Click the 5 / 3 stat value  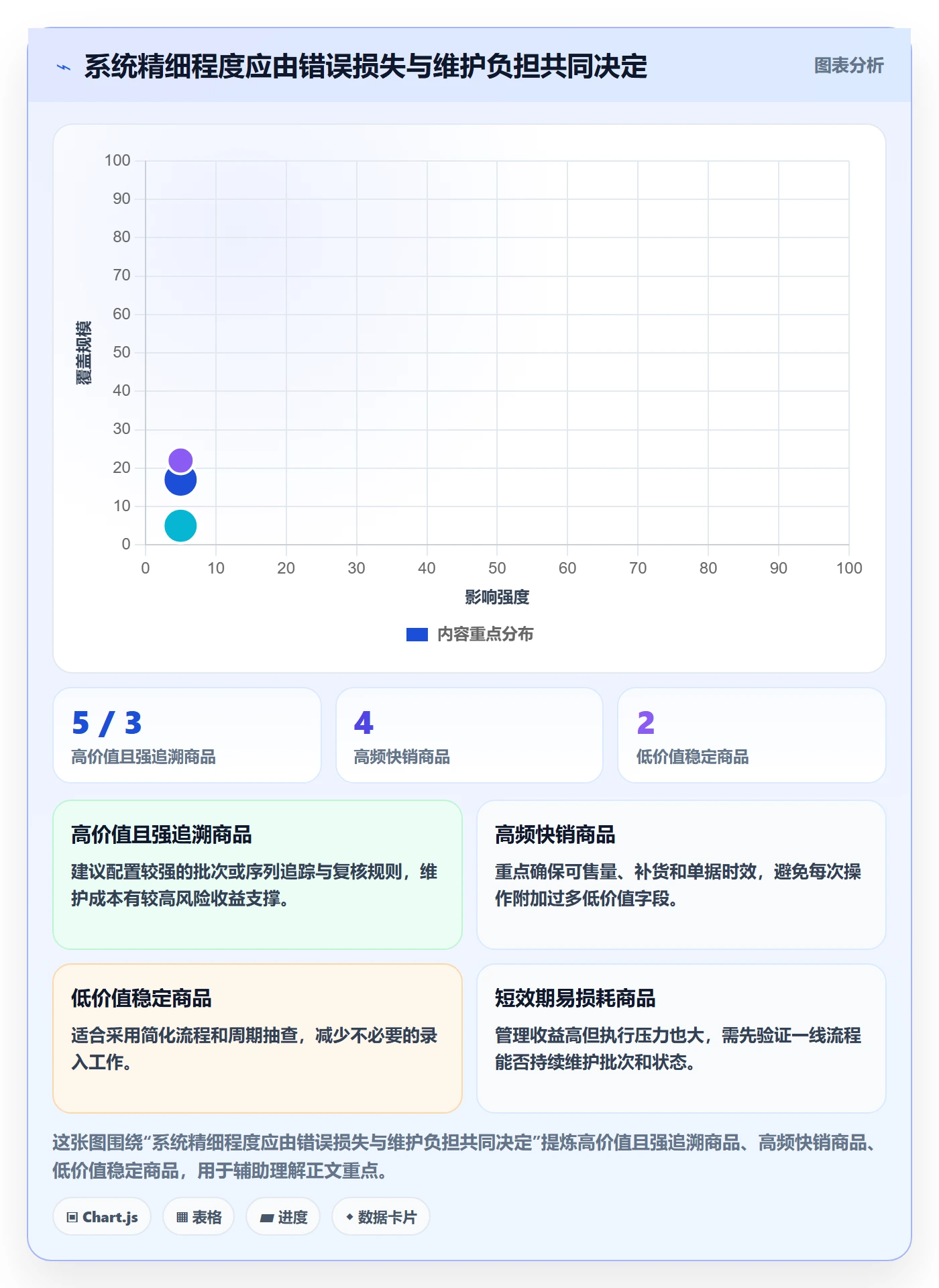pos(107,722)
